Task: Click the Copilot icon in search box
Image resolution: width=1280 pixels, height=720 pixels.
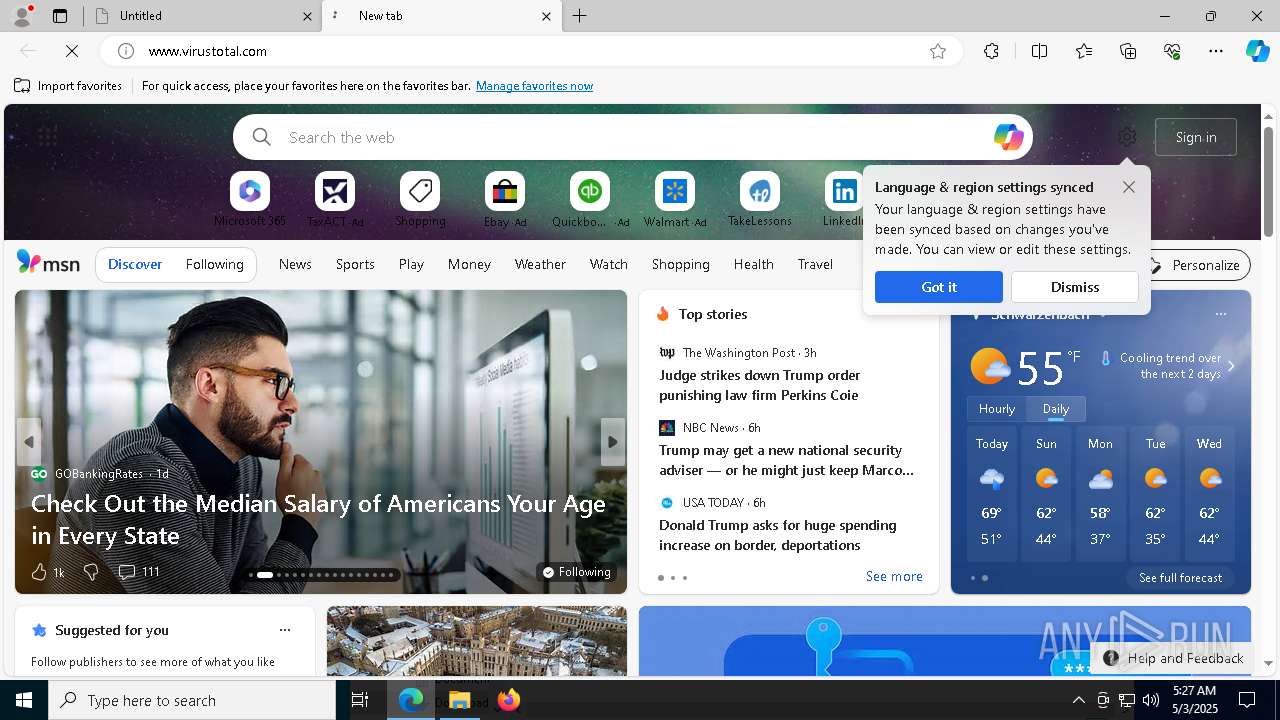Action: (x=1008, y=137)
